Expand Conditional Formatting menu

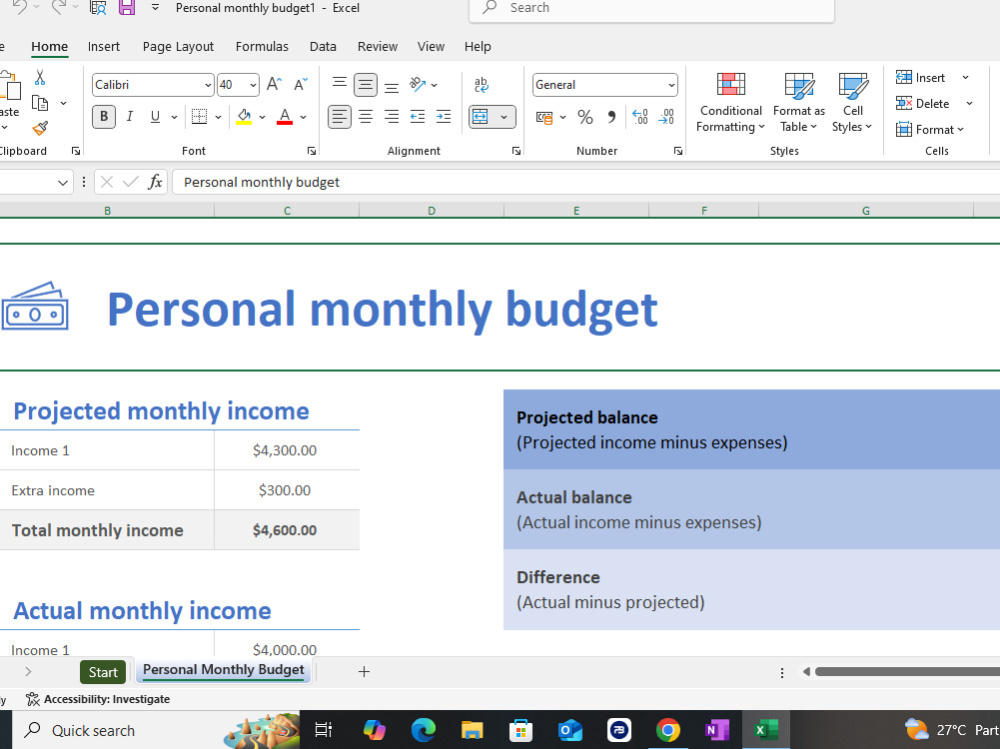(x=730, y=103)
